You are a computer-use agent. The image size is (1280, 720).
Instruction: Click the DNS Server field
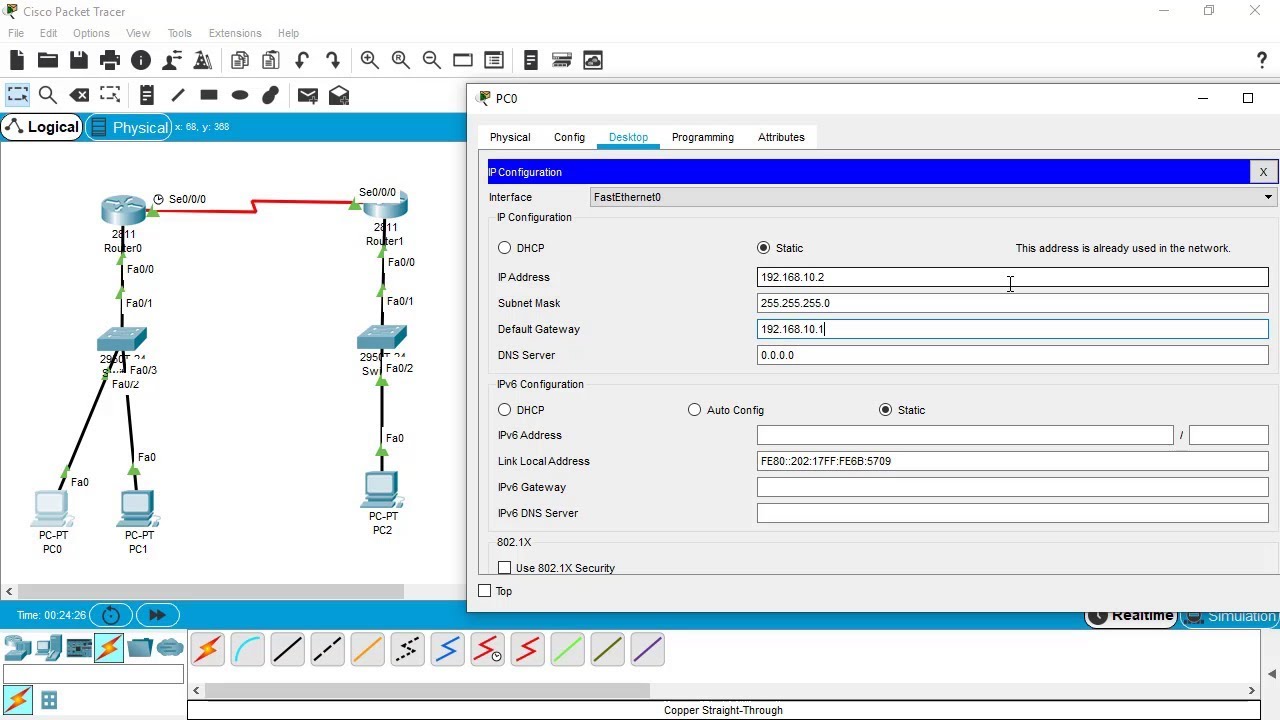[x=1012, y=355]
